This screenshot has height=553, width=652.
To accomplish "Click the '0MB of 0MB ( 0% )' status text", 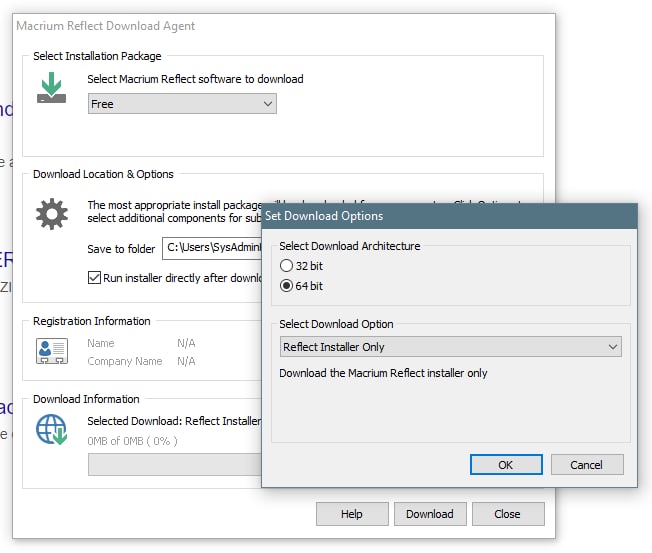I will (x=132, y=441).
